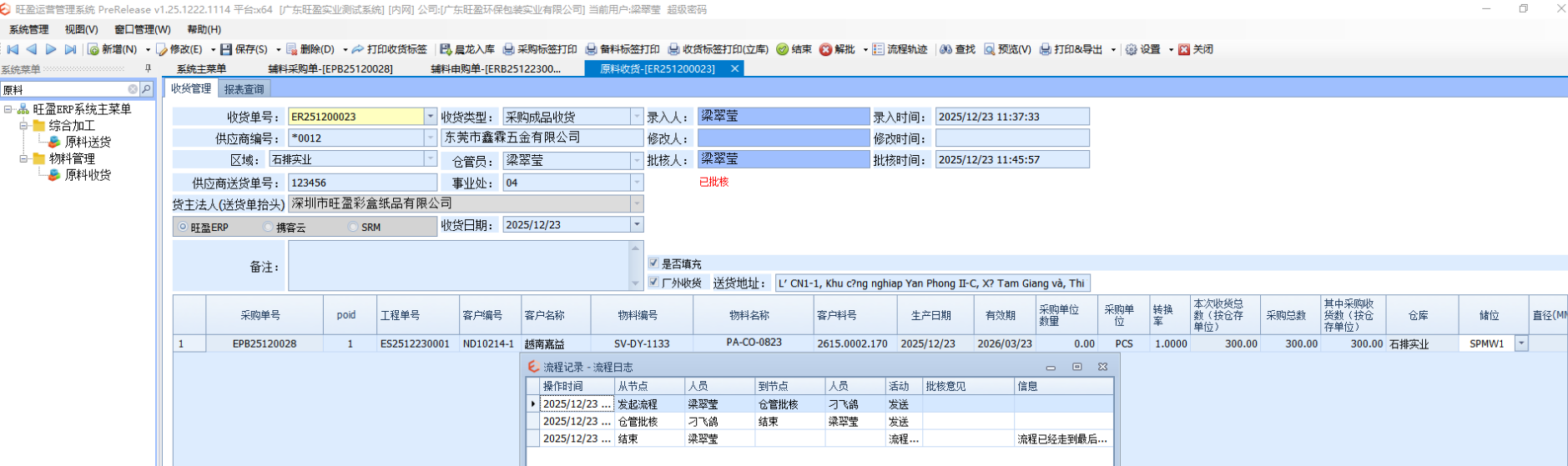
Task: Select the 携客云 radio button
Action: coord(268,227)
